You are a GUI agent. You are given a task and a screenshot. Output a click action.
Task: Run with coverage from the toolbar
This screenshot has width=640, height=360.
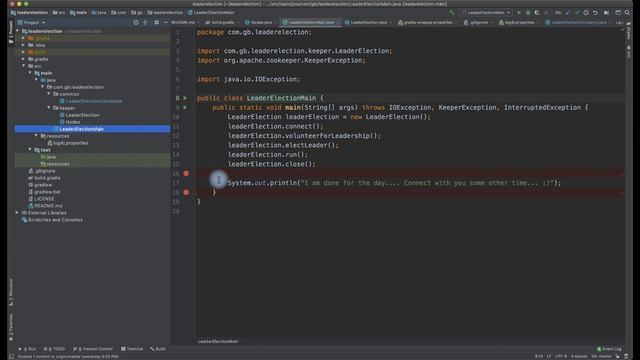pyautogui.click(x=537, y=13)
